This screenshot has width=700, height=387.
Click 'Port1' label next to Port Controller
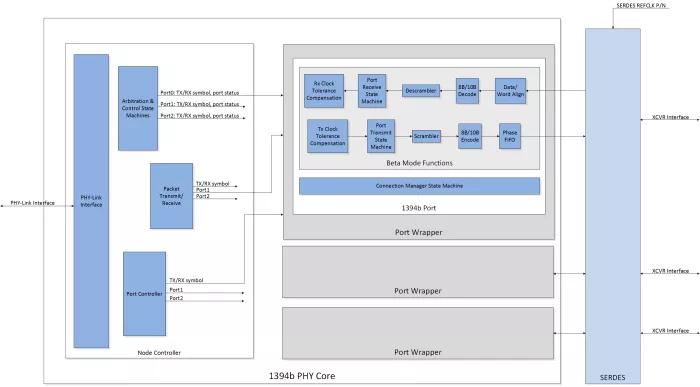coord(176,290)
